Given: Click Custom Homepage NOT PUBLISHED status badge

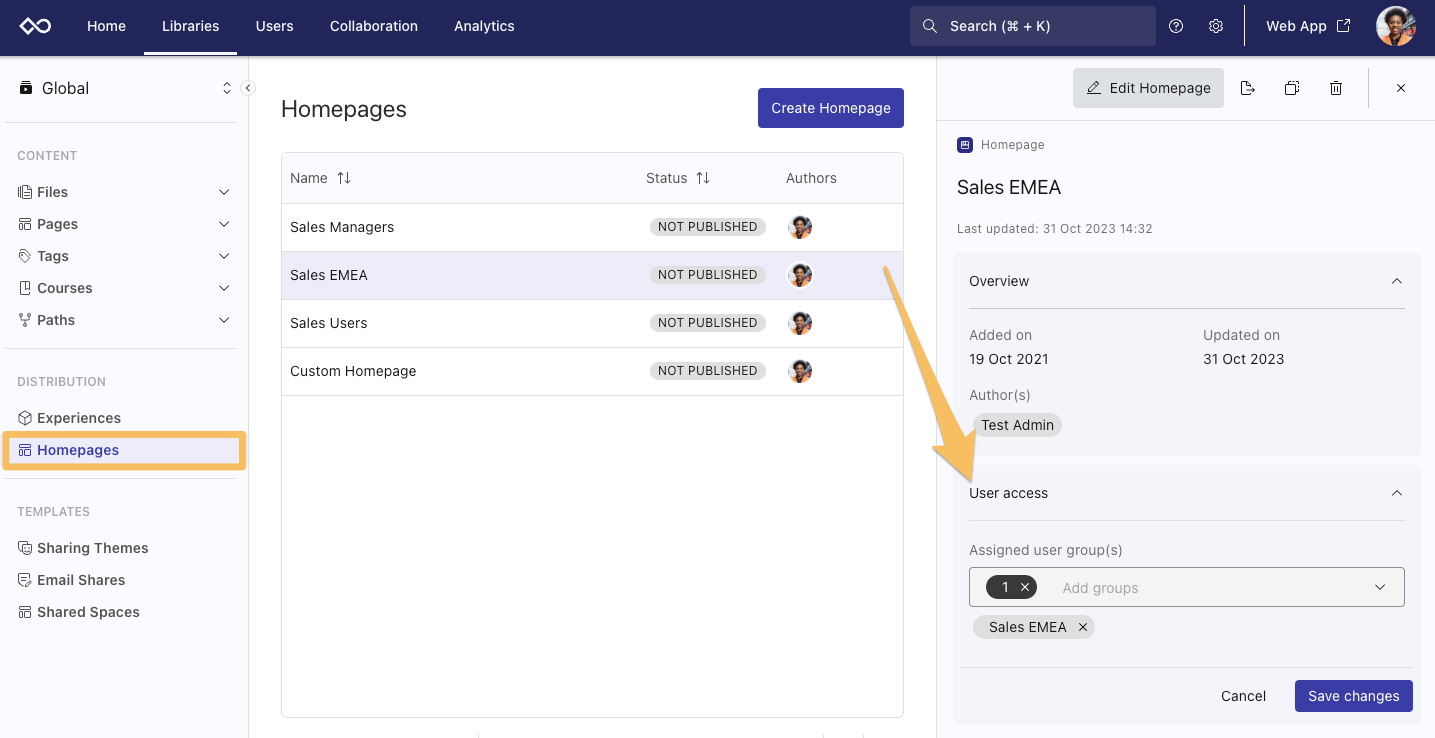Looking at the screenshot, I should click(x=708, y=371).
